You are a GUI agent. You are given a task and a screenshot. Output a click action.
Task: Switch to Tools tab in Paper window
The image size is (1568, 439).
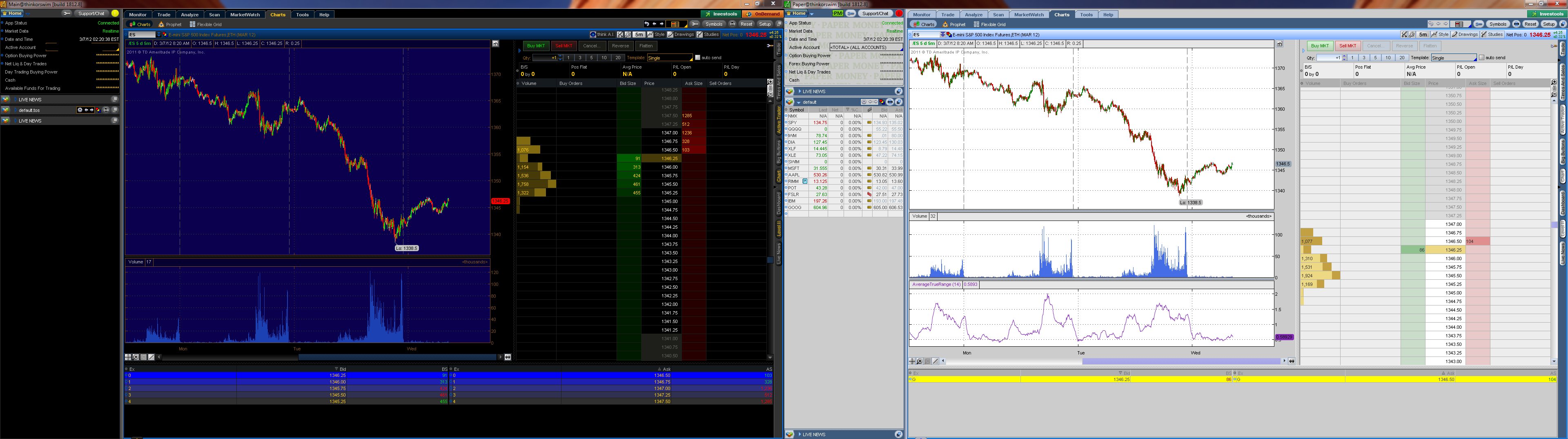click(1087, 15)
